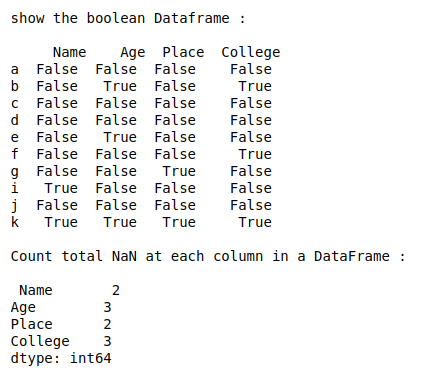The image size is (425, 377).
Task: Select the True value in row b College
Action: (x=255, y=86)
